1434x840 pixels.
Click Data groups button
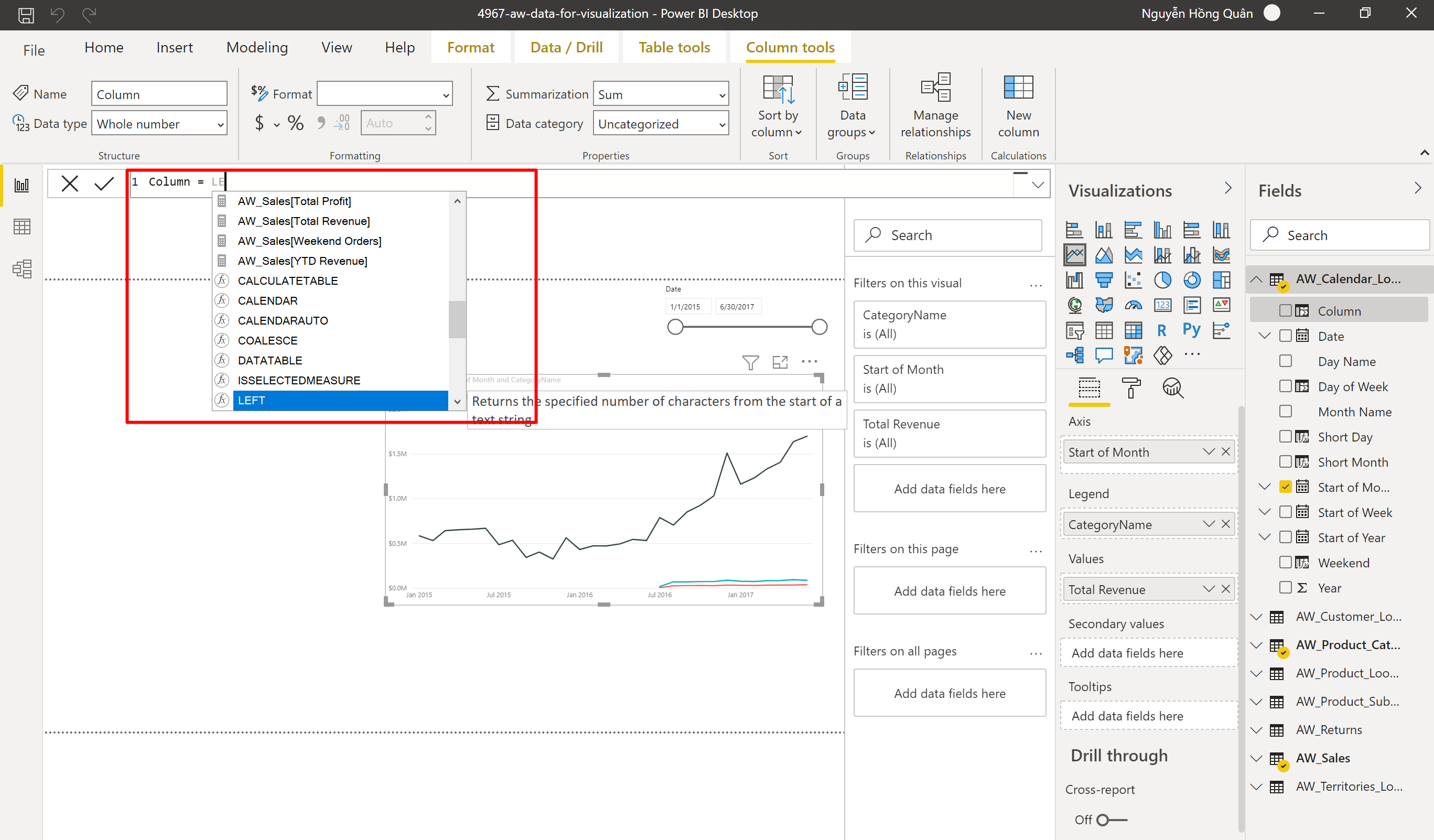852,106
